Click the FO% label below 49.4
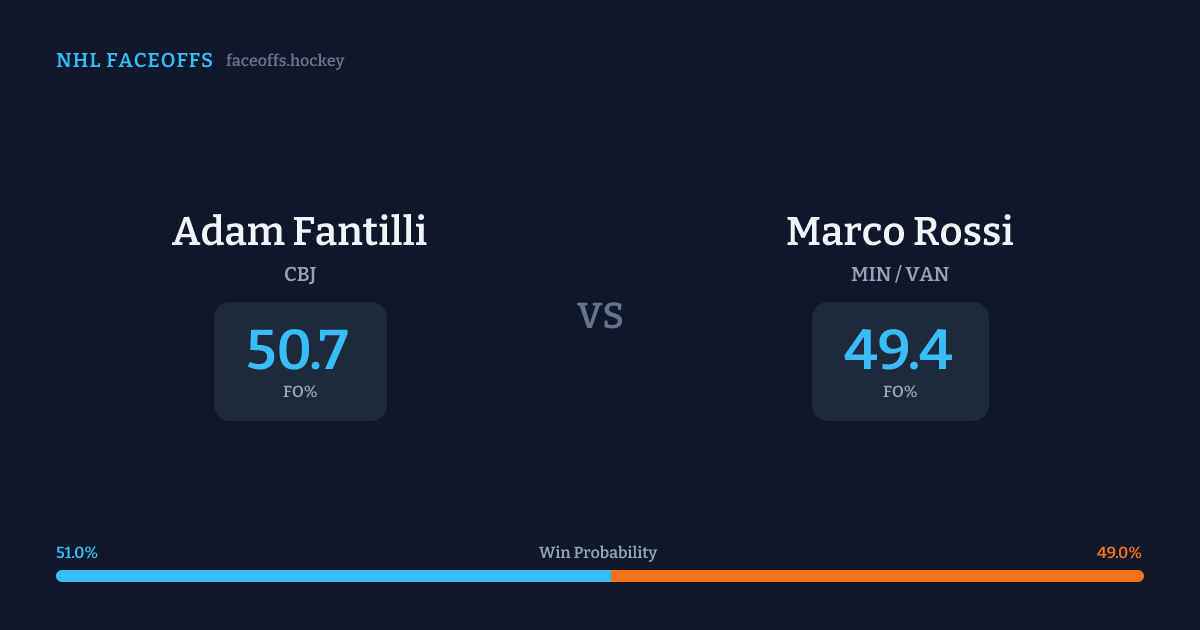1200x630 pixels. [x=900, y=392]
